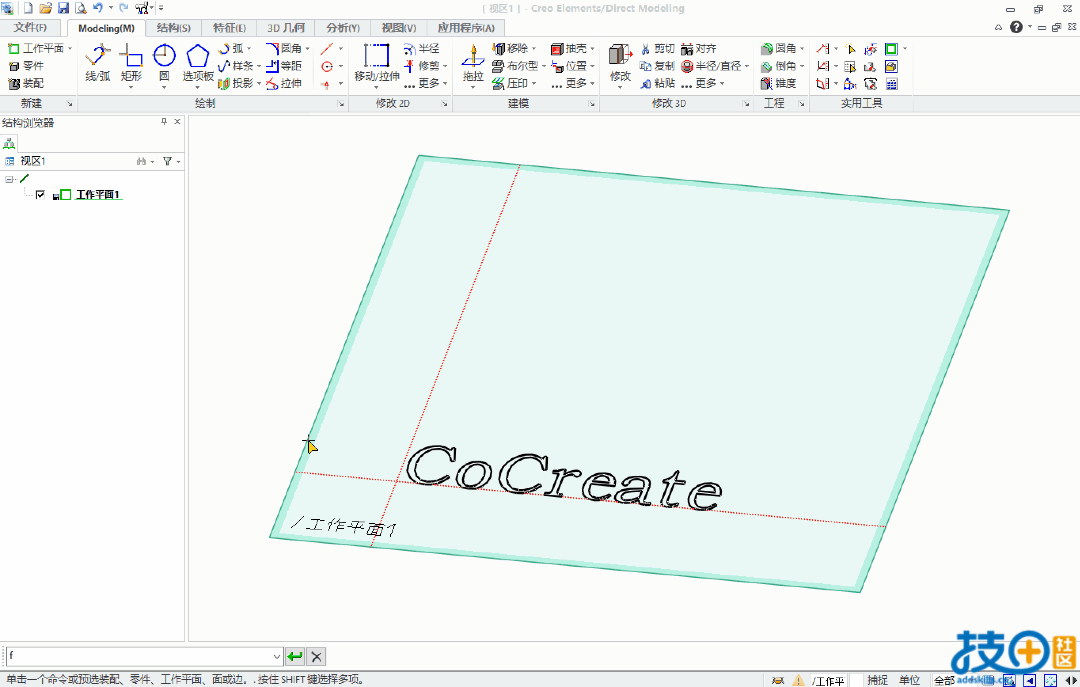
Task: Select the 移动/拉伸 move/stretch tool
Action: pos(376,63)
